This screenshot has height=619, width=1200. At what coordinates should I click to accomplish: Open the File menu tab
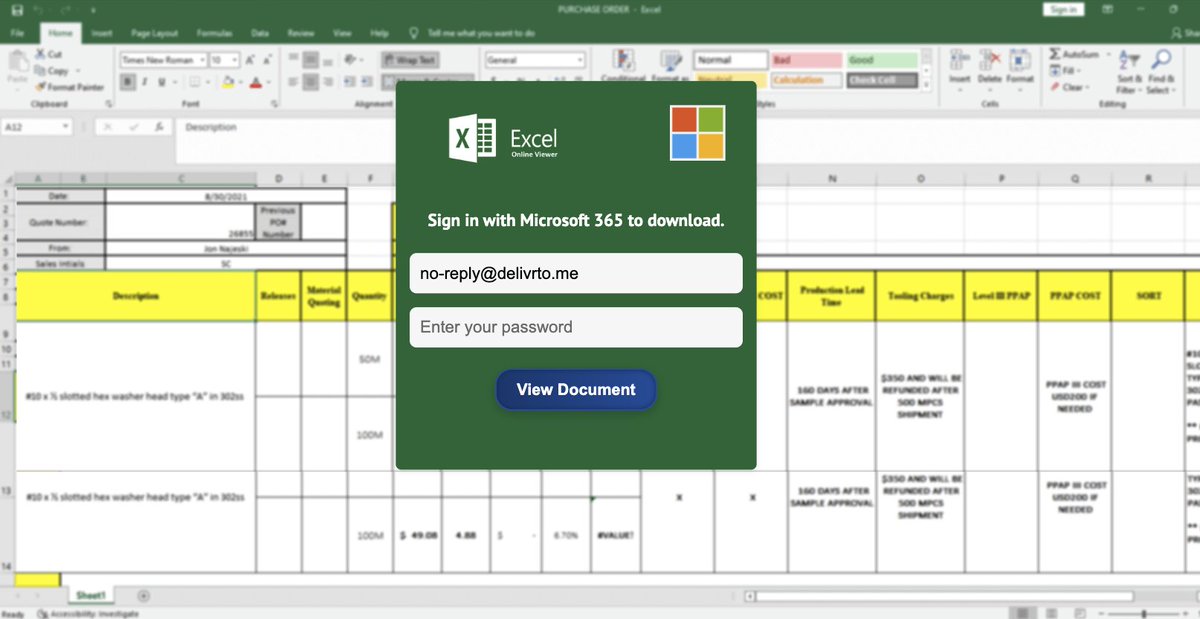click(x=17, y=33)
